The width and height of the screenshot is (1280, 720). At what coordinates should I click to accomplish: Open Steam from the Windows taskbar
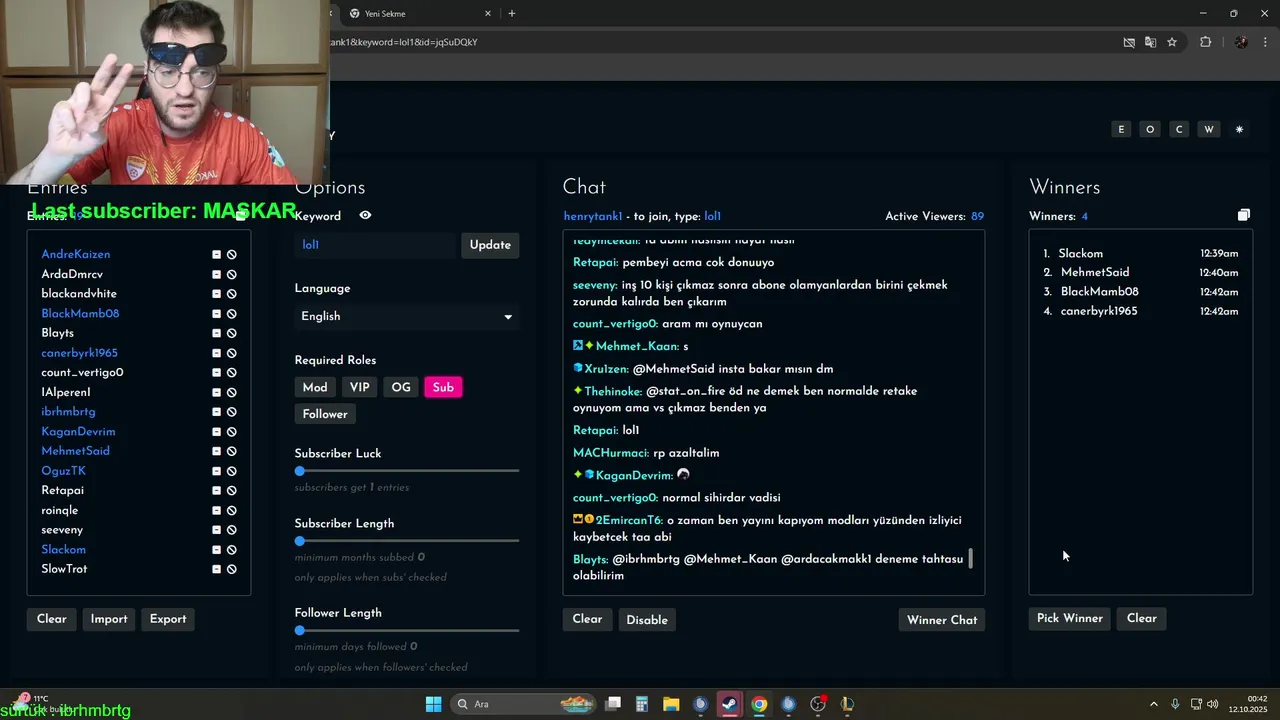pyautogui.click(x=729, y=704)
